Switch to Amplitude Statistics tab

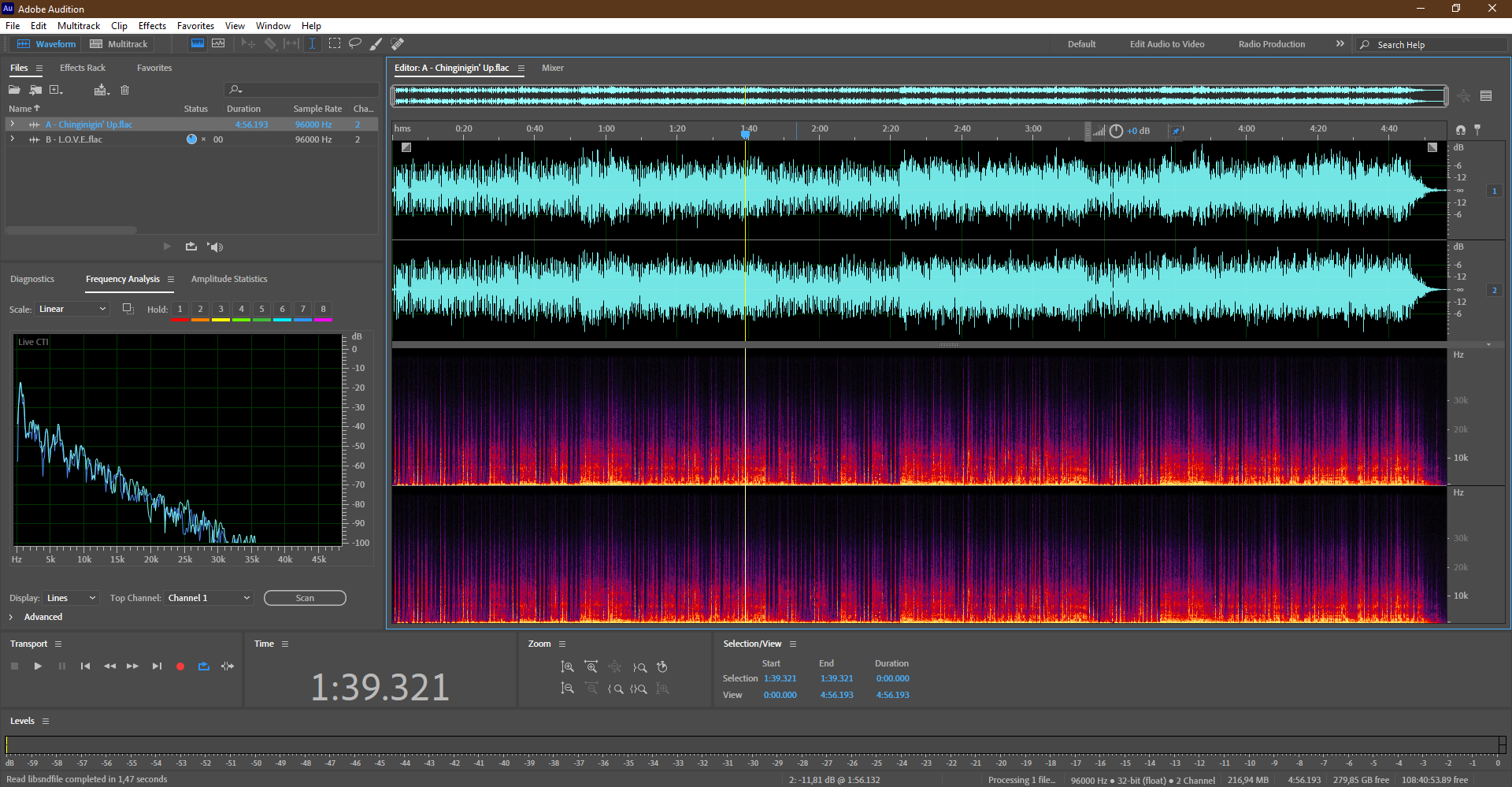[229, 279]
